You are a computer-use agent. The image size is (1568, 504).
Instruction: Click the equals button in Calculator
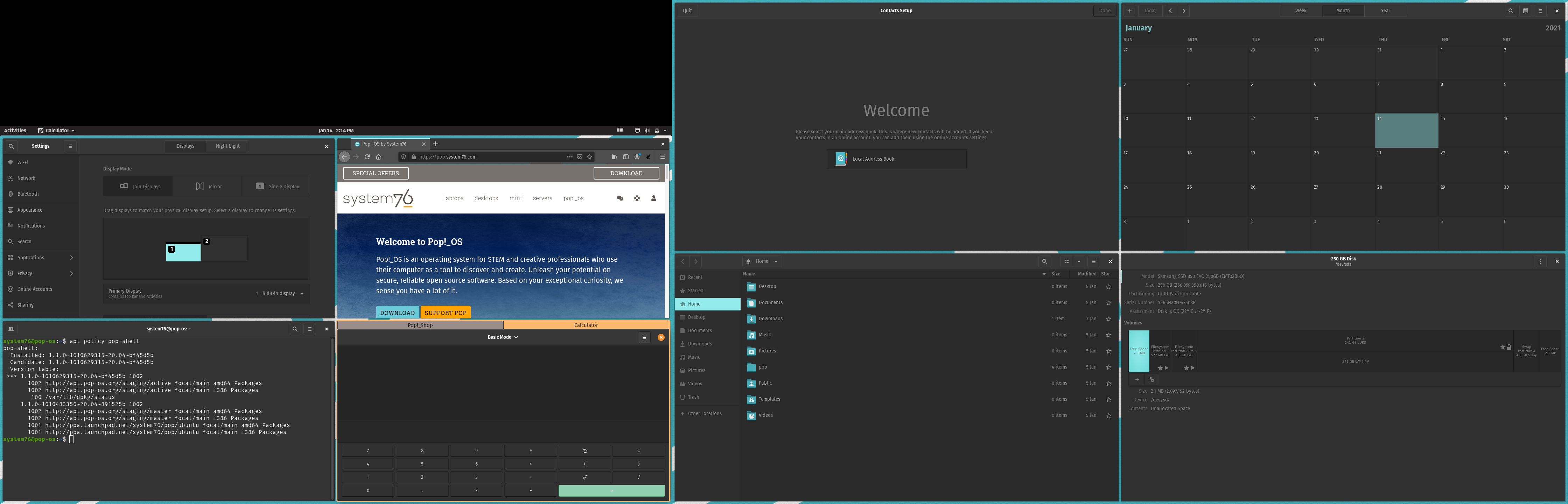pyautogui.click(x=611, y=491)
